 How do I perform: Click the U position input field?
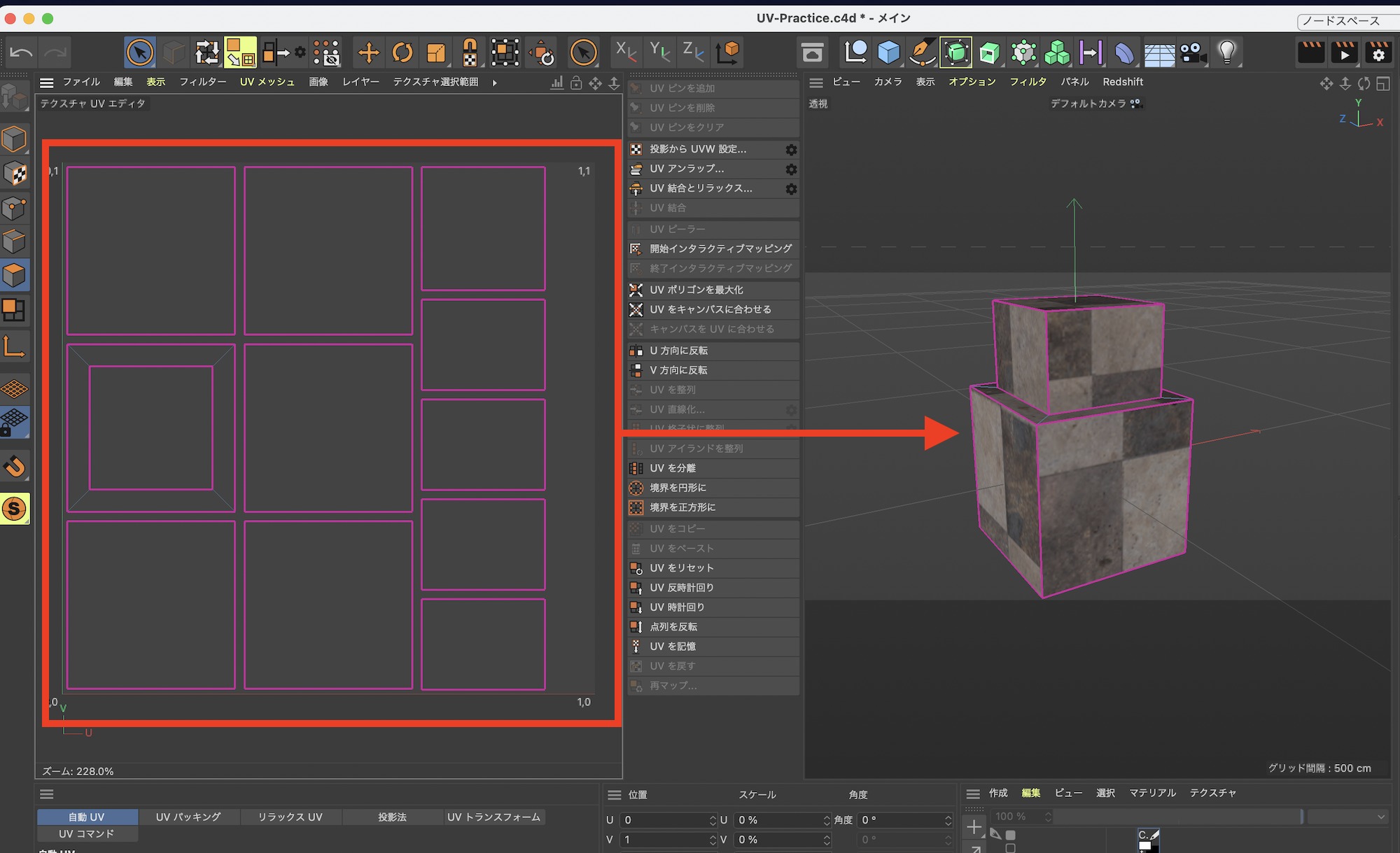point(664,820)
